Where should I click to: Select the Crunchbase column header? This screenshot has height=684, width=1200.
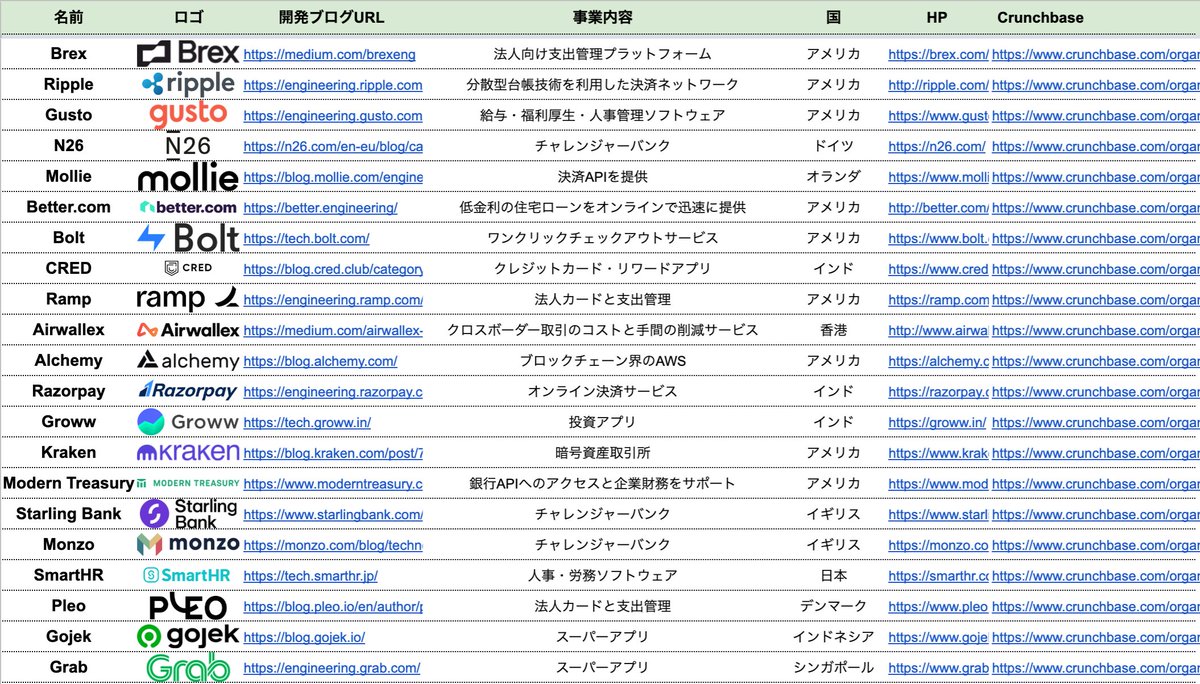click(x=1040, y=17)
